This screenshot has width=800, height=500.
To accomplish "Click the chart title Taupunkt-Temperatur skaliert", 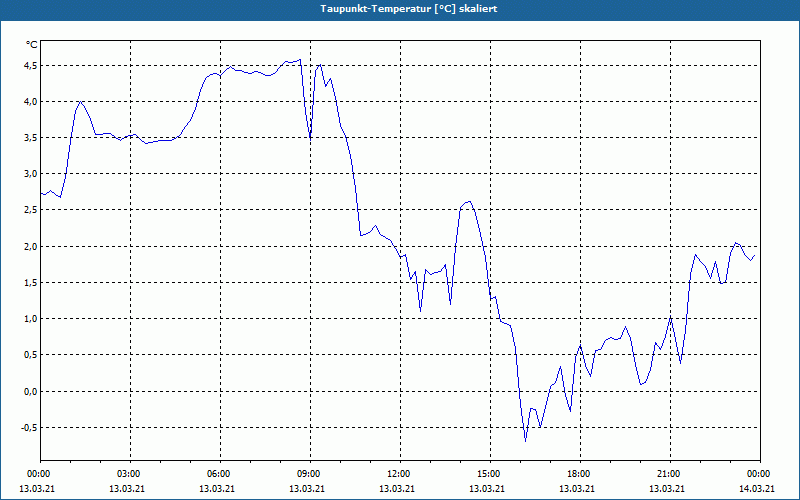I will [409, 9].
